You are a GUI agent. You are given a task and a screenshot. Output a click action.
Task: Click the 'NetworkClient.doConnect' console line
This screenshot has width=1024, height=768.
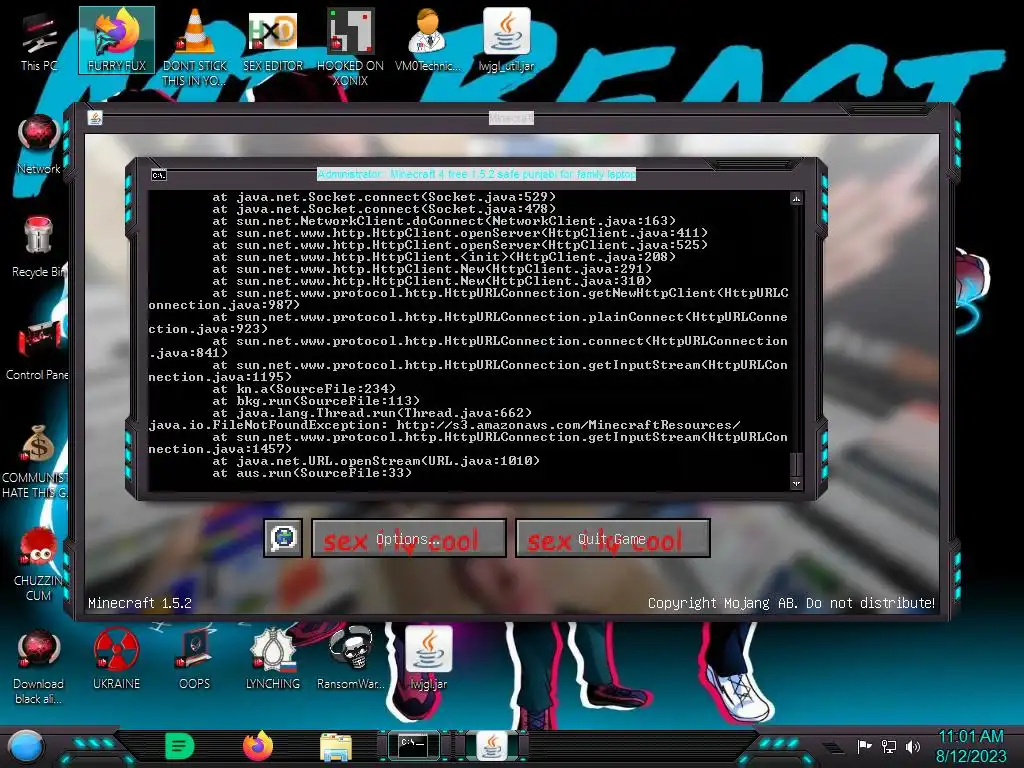[444, 221]
